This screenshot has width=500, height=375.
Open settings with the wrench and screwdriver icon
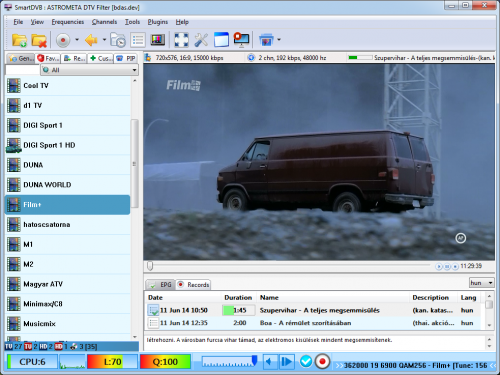(x=201, y=40)
